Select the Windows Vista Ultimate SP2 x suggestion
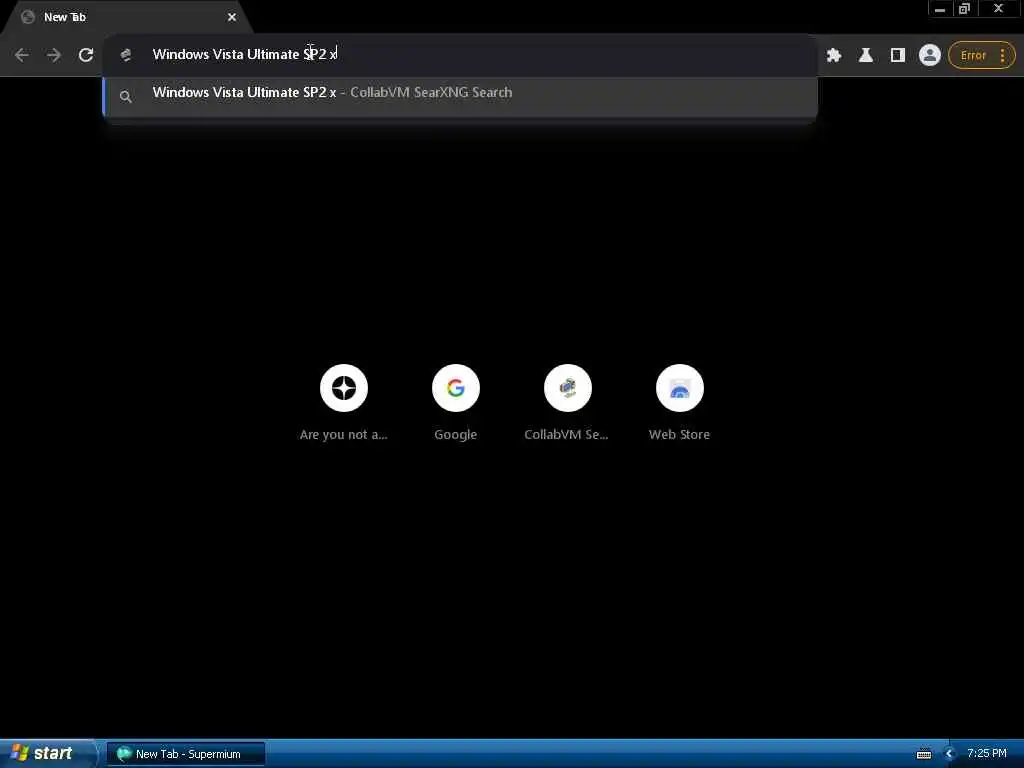Viewport: 1024px width, 768px height. (460, 96)
